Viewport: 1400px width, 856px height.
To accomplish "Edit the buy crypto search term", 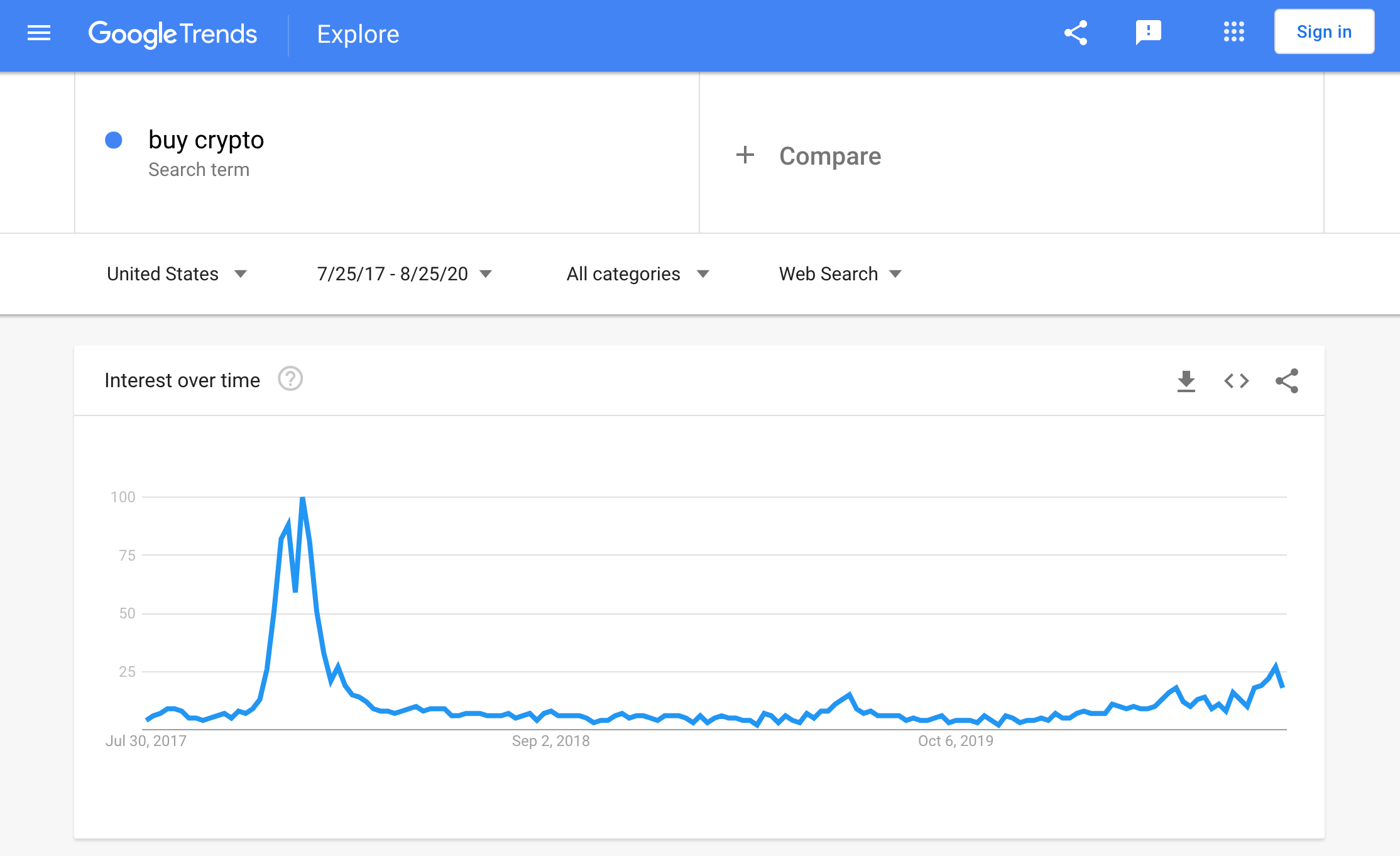I will [x=206, y=140].
